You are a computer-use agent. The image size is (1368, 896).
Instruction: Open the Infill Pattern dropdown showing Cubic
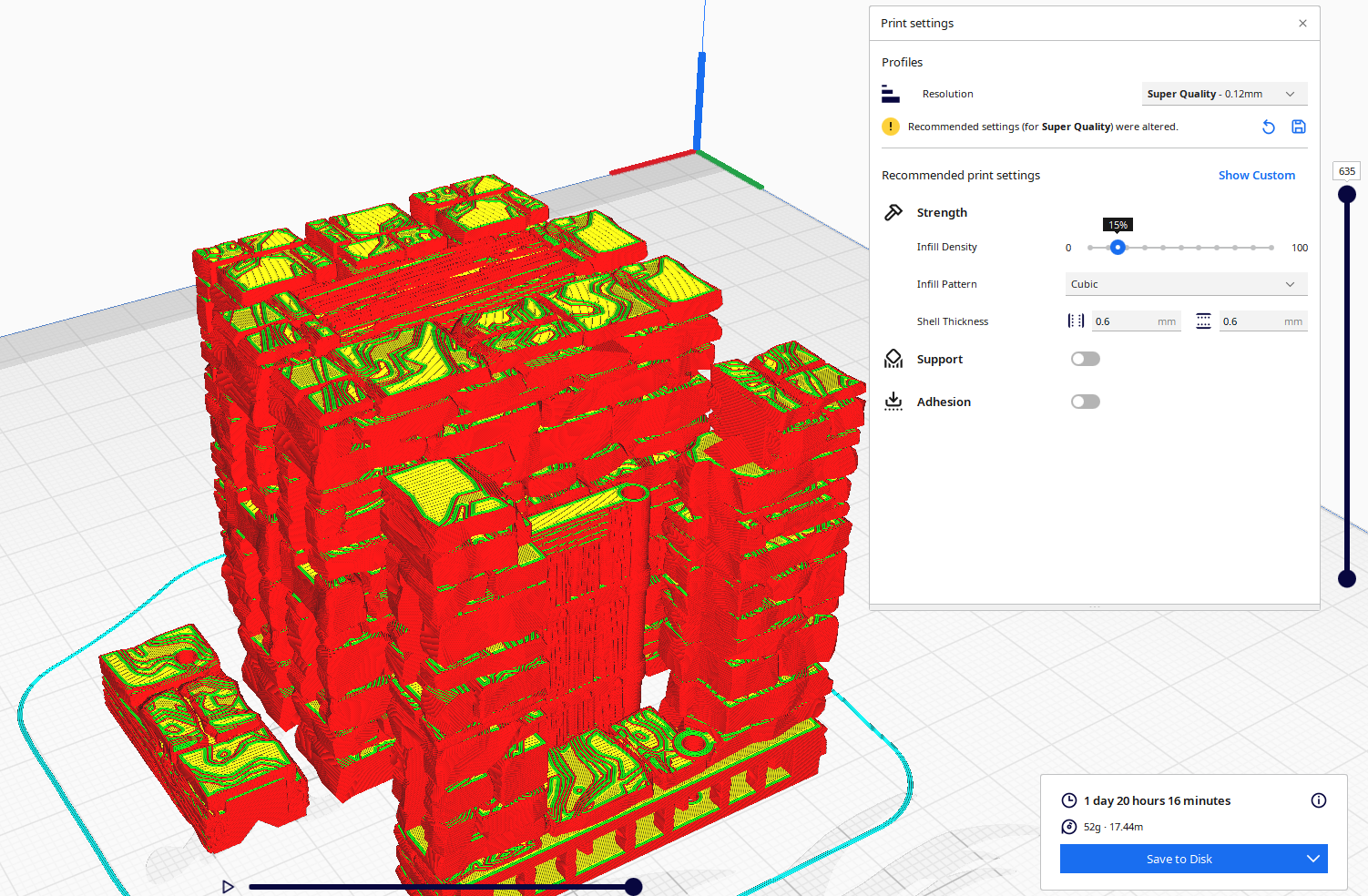[1185, 283]
